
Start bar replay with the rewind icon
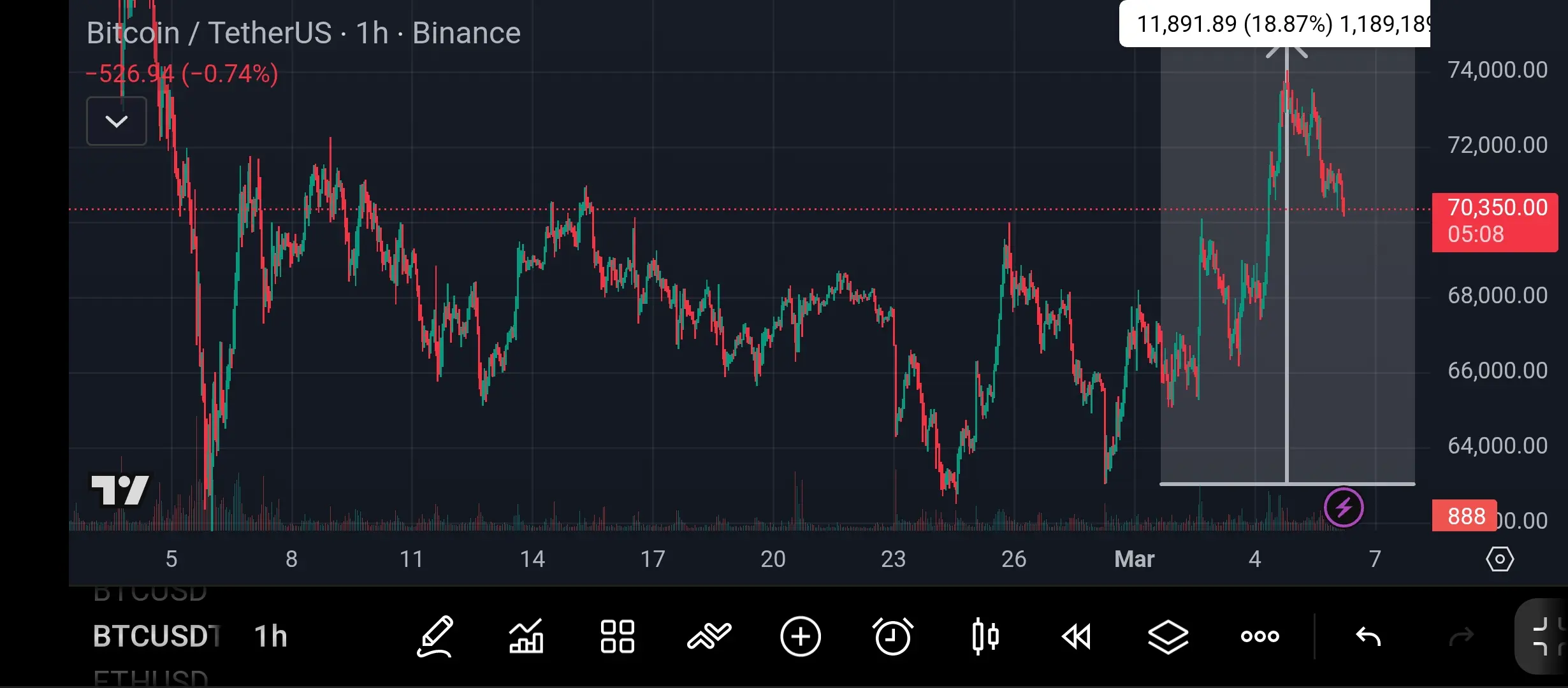point(1077,636)
